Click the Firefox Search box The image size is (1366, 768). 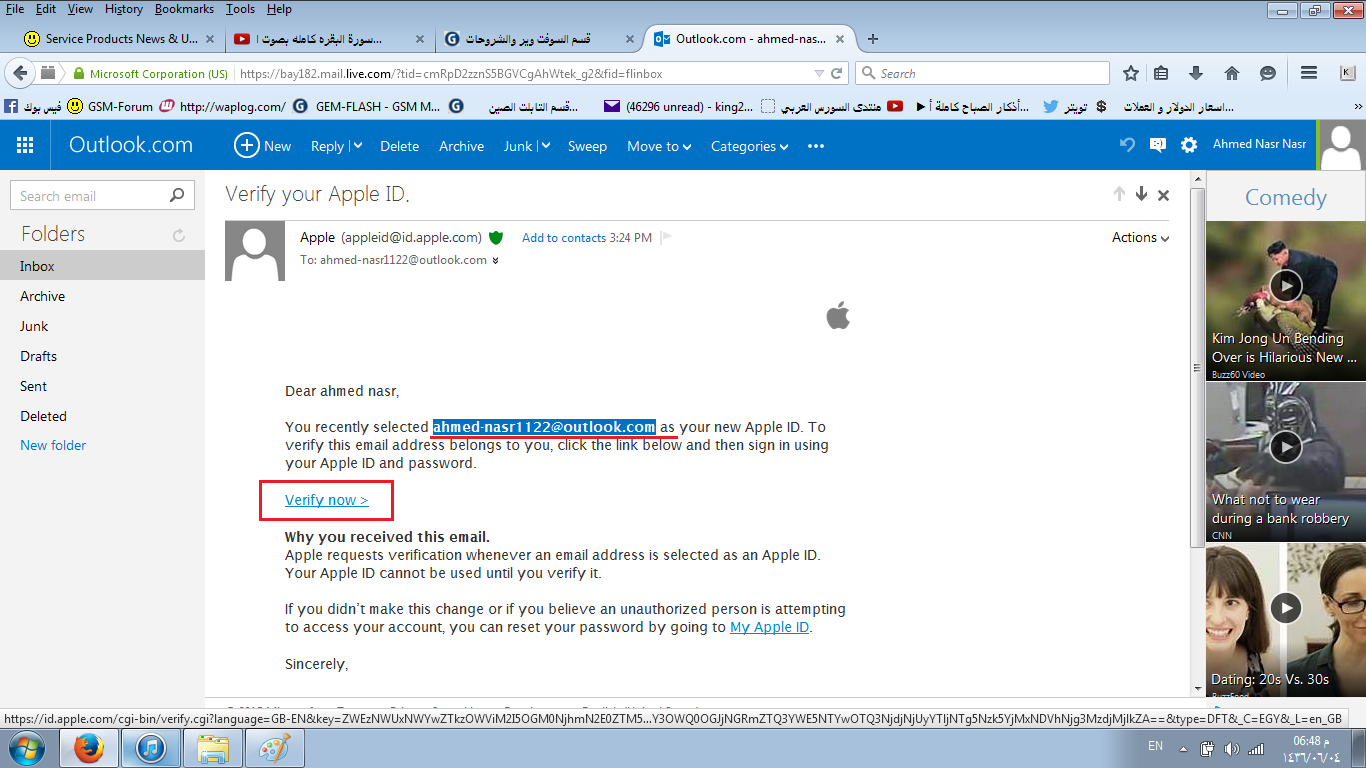(981, 73)
